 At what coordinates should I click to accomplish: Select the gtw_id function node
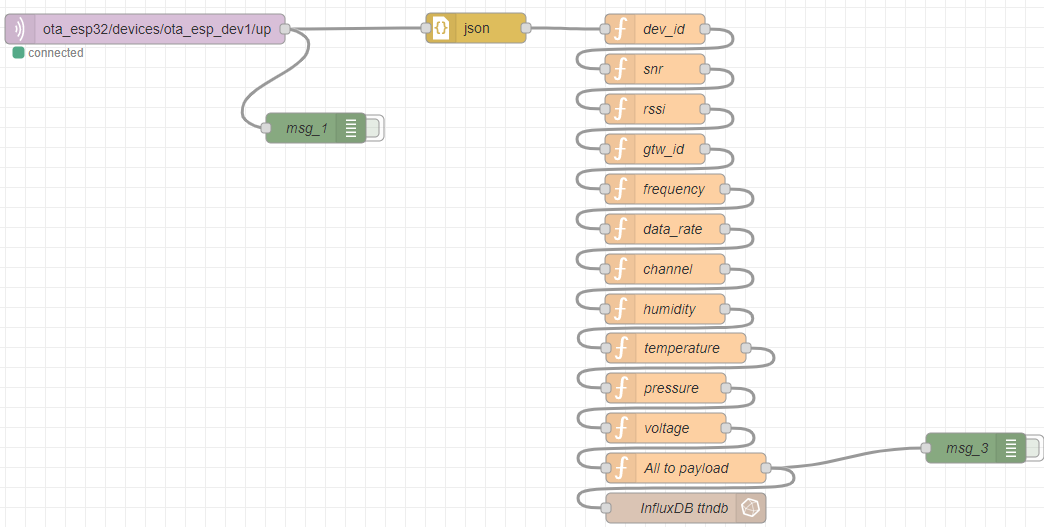[655, 149]
